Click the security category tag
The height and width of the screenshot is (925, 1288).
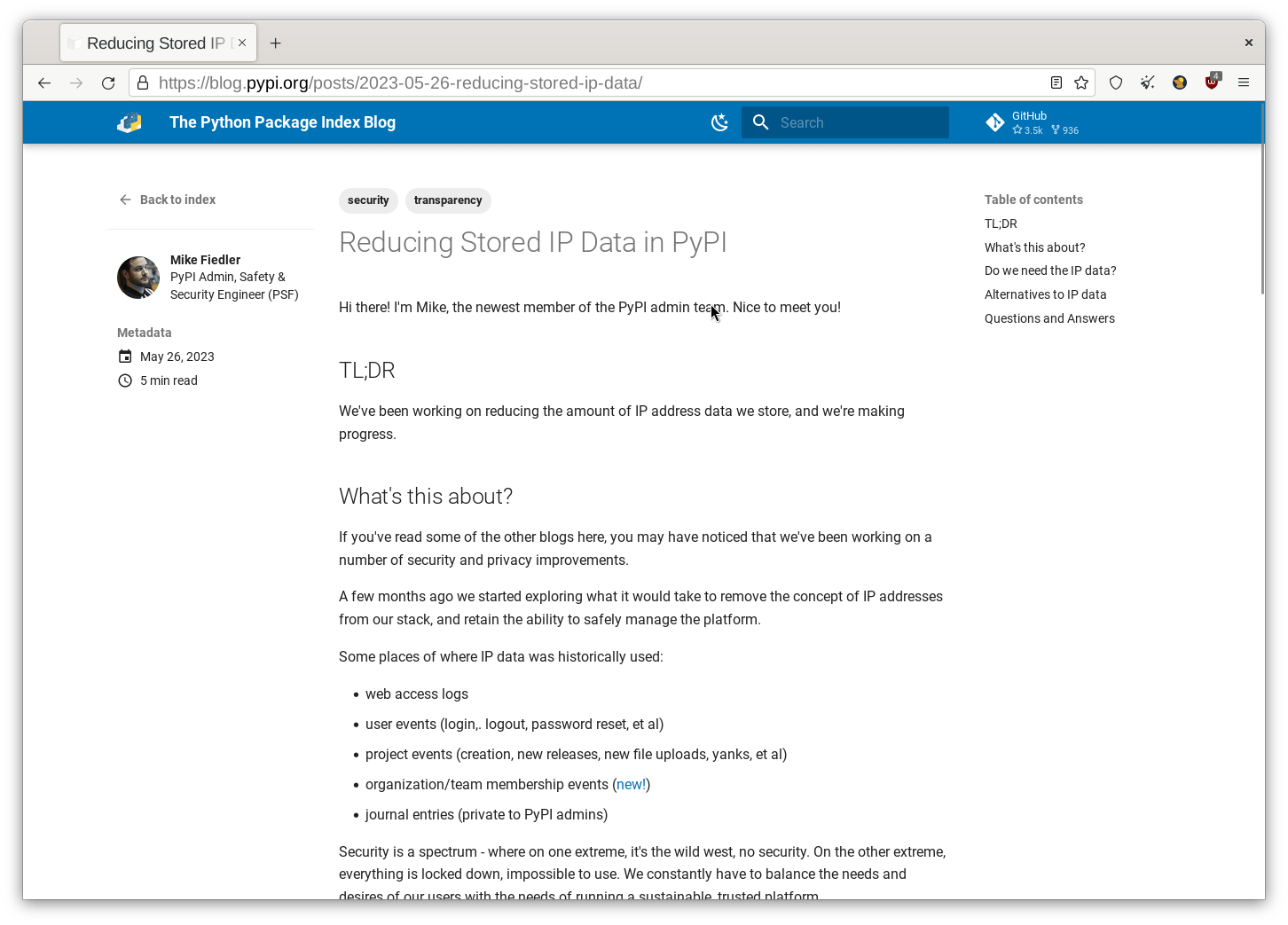coord(368,200)
